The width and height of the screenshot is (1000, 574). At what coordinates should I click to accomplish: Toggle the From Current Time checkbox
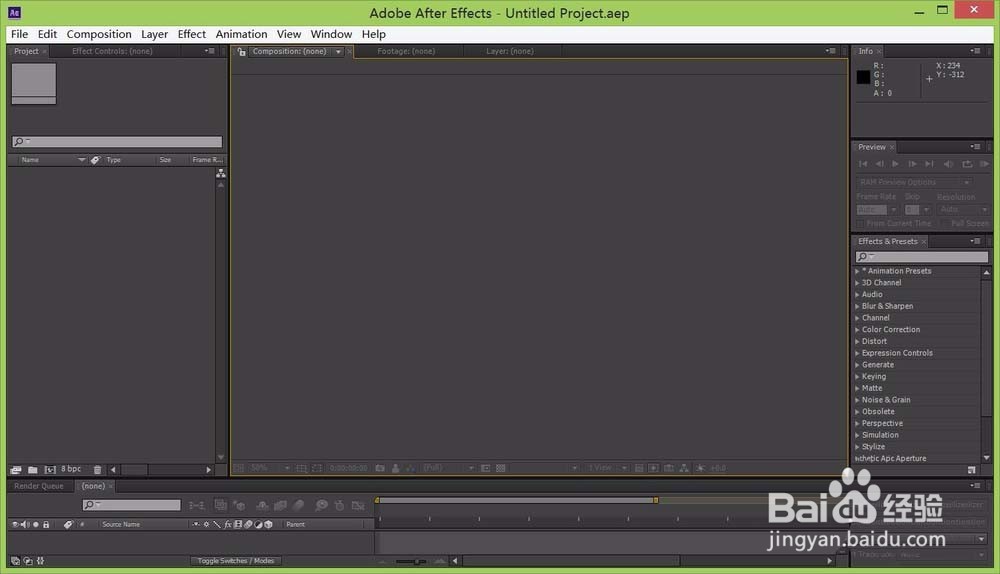860,224
